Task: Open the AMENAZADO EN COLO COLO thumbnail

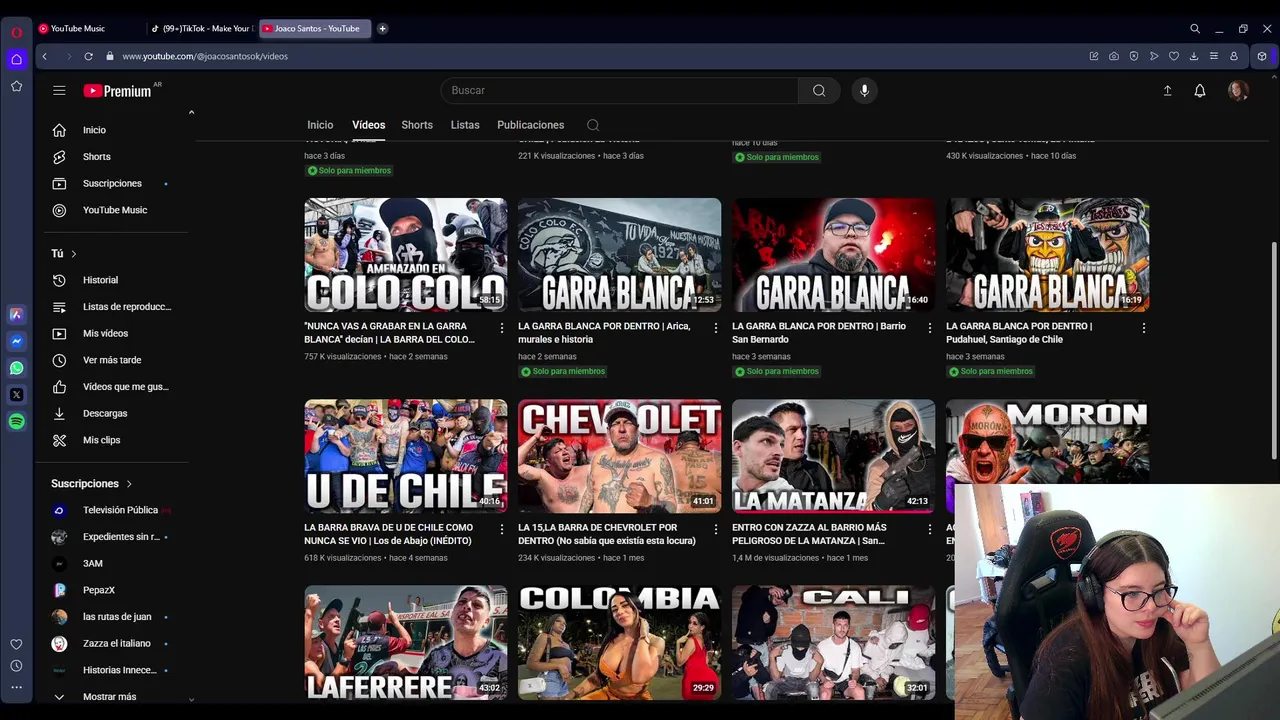Action: pos(406,255)
